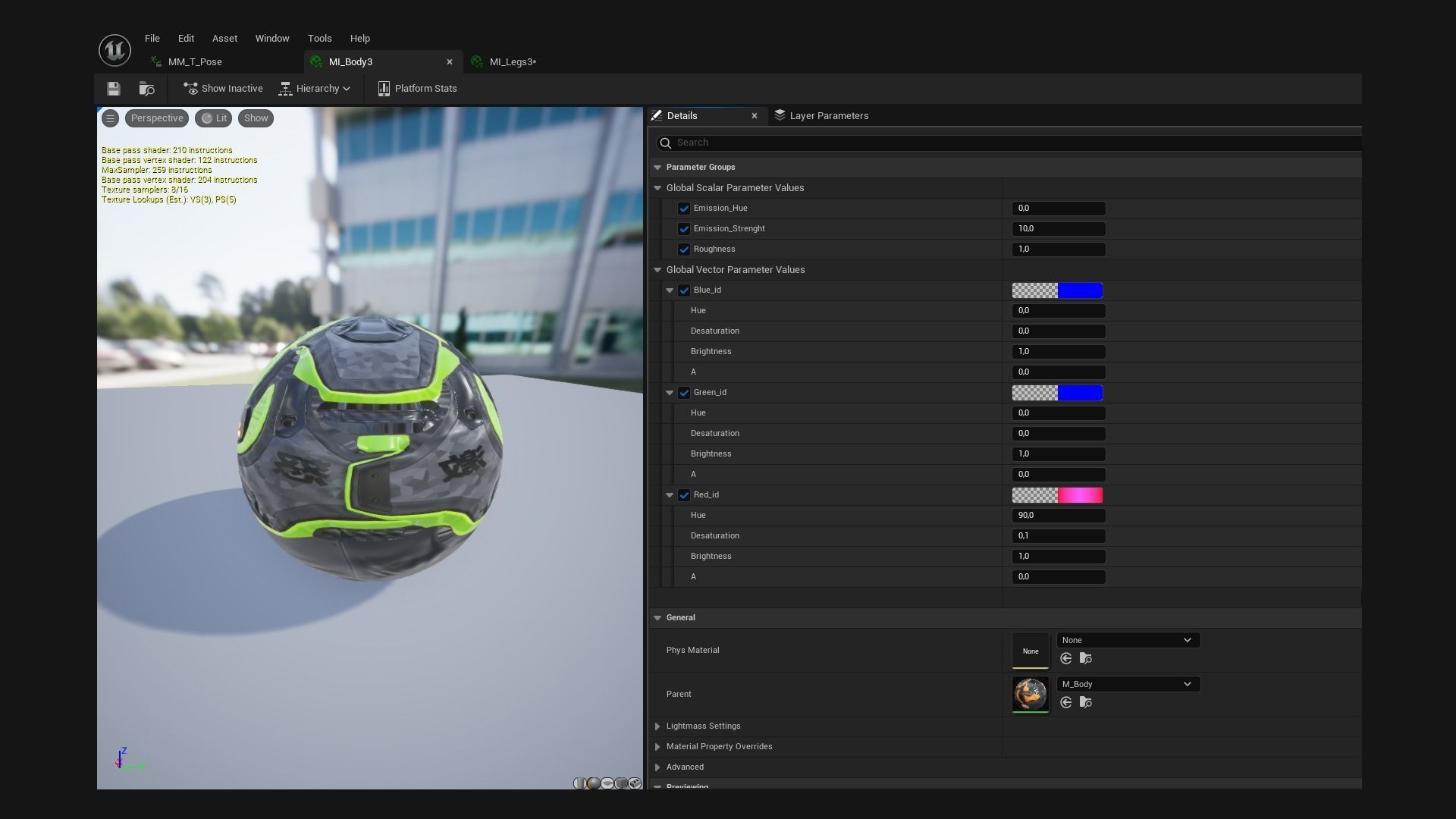Select the cylinder preview mesh icon
The image size is (1456, 819).
[580, 783]
